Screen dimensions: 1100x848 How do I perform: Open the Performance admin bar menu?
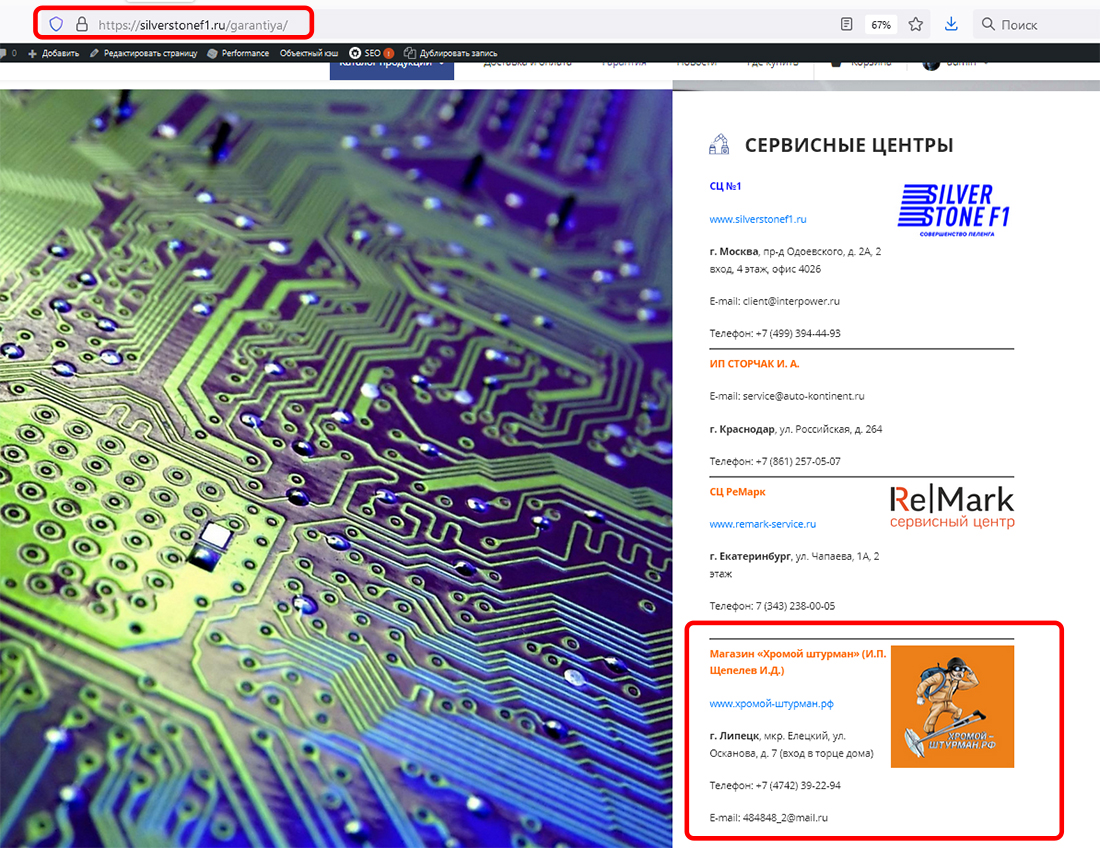pyautogui.click(x=239, y=53)
